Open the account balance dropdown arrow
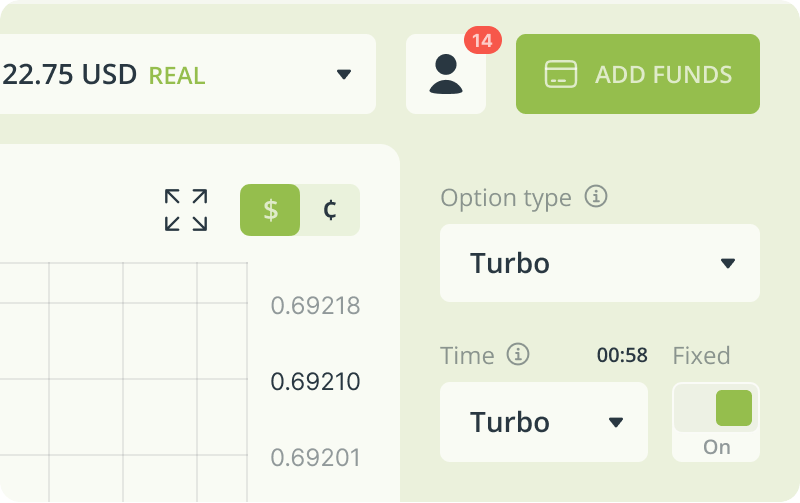Screen dimensions: 800x503 (x=344, y=74)
